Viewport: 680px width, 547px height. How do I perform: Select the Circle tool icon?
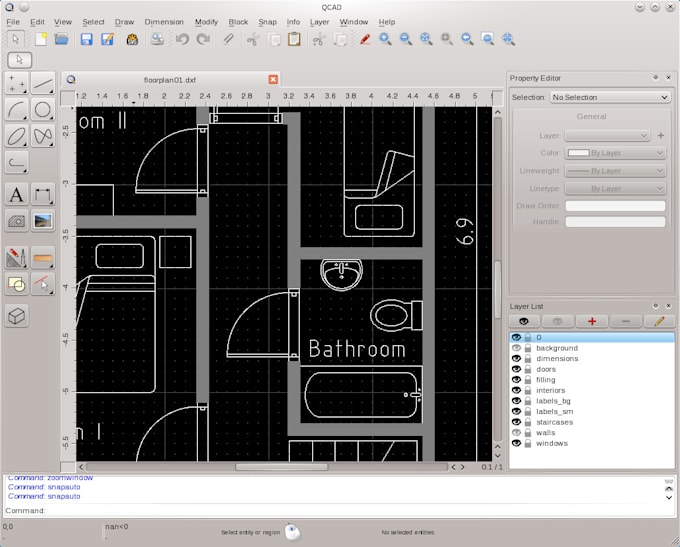point(43,110)
